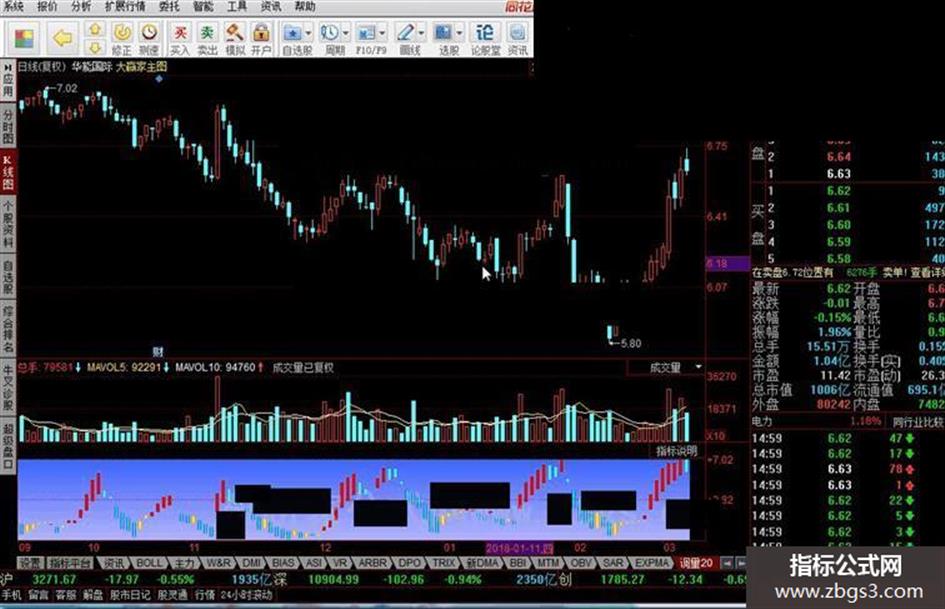
Task: Open 自选股 sidebar tab
Action: pos(8,277)
